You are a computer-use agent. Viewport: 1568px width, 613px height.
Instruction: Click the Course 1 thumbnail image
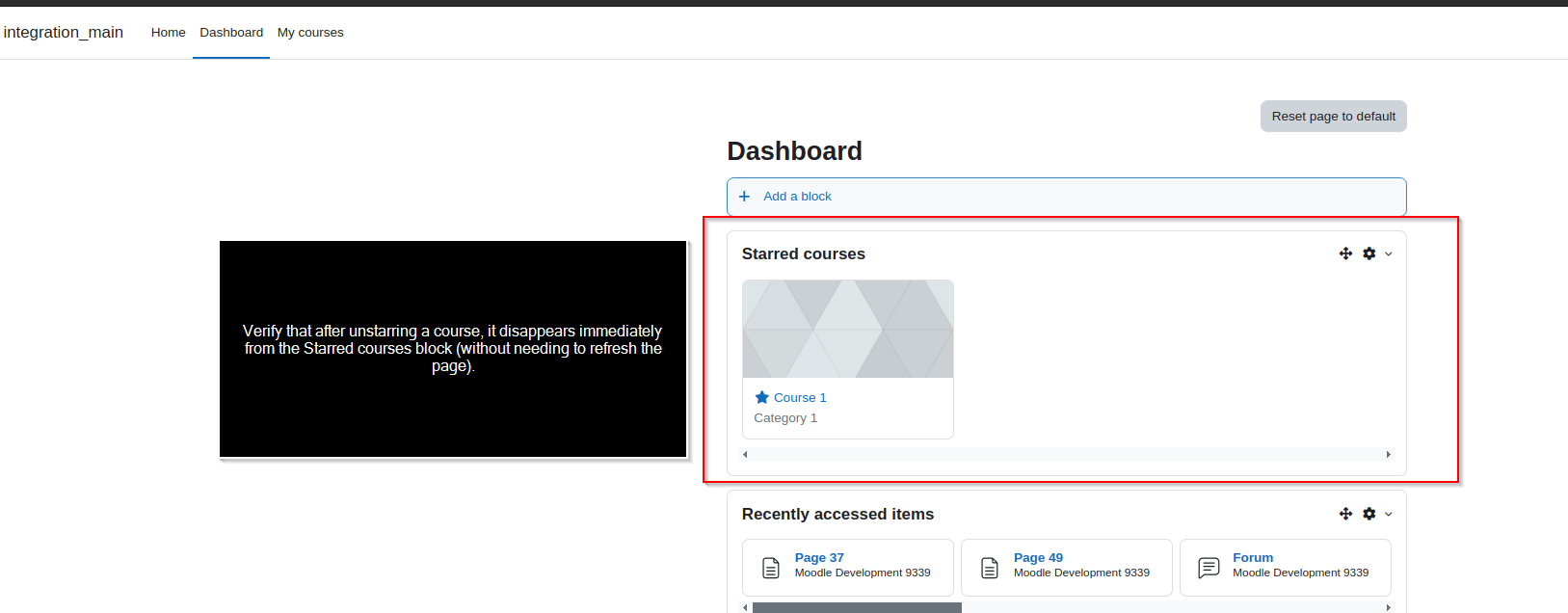pyautogui.click(x=848, y=329)
